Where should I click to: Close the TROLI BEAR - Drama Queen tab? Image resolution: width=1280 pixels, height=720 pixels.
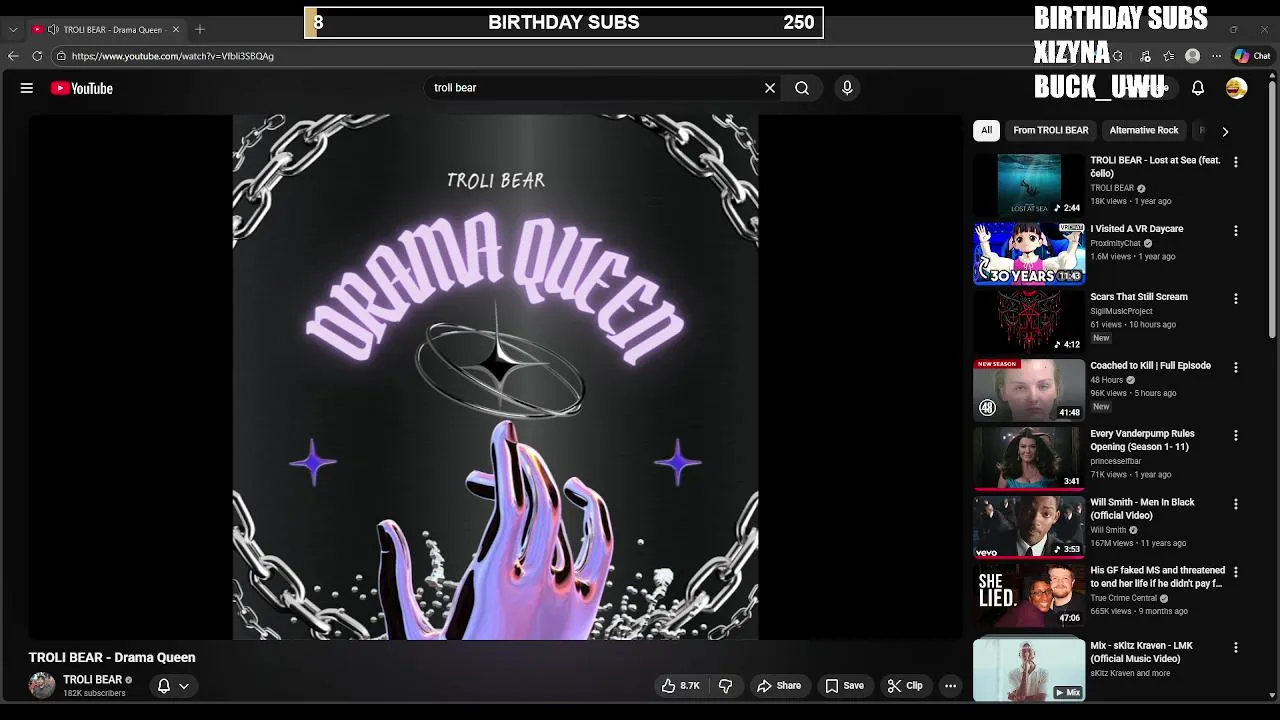click(x=176, y=29)
